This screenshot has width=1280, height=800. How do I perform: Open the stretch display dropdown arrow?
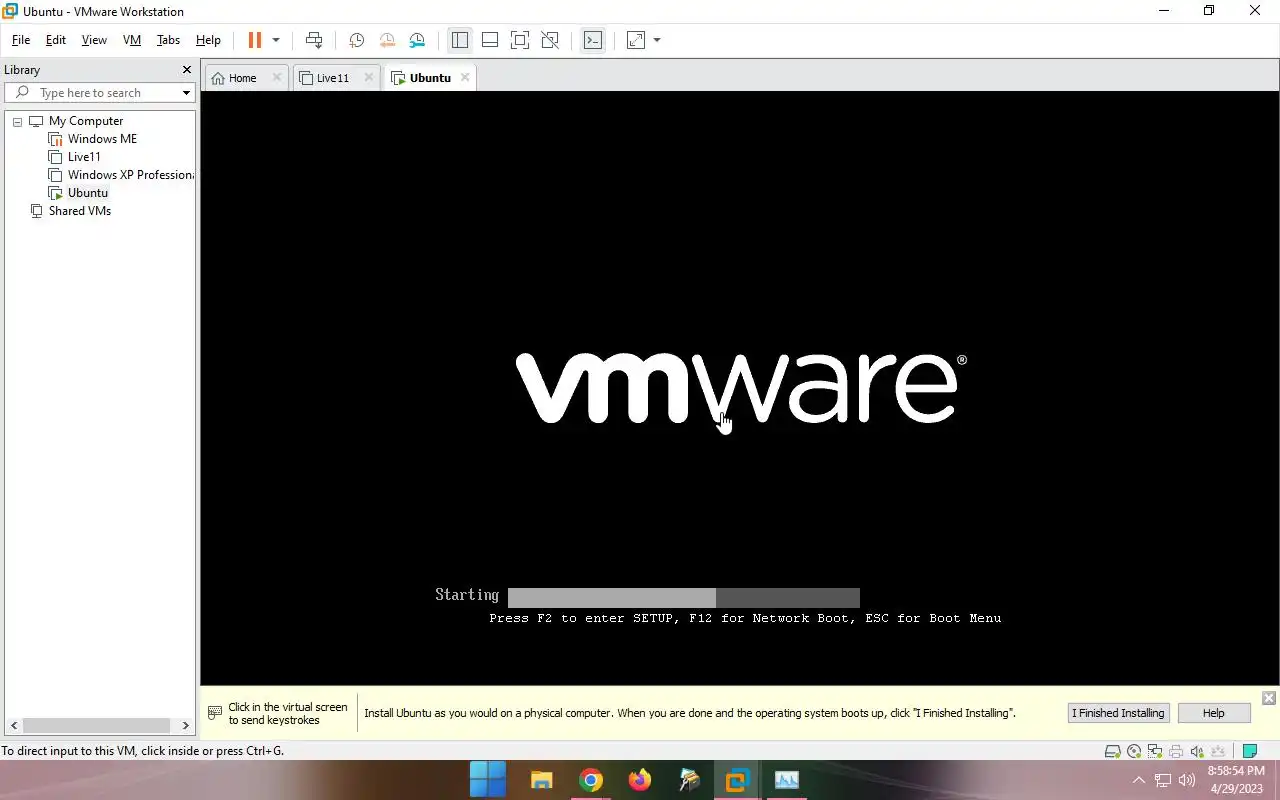pos(657,40)
